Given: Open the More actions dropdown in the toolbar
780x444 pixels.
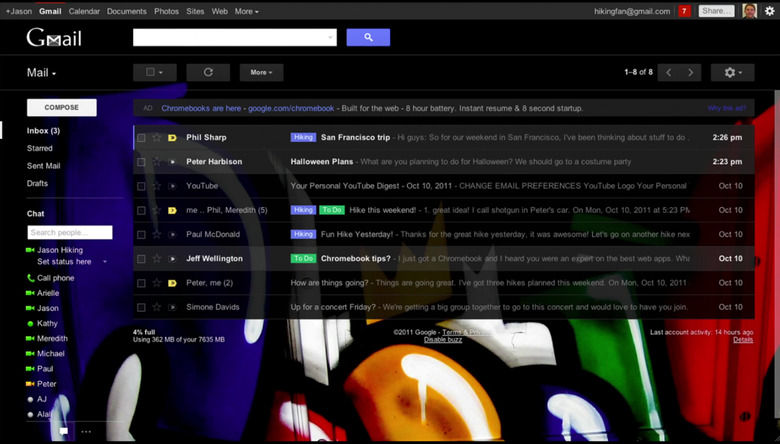Looking at the screenshot, I should pos(261,72).
